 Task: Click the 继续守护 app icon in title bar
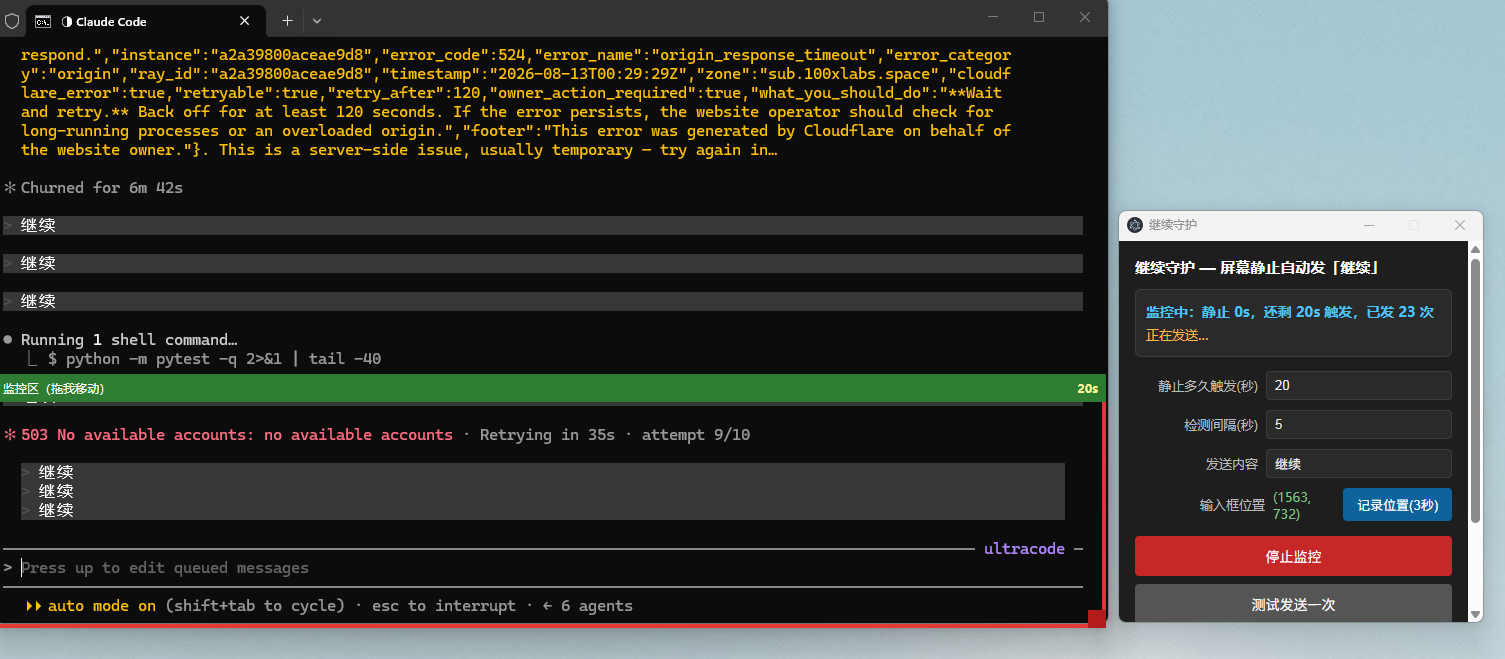(1135, 225)
